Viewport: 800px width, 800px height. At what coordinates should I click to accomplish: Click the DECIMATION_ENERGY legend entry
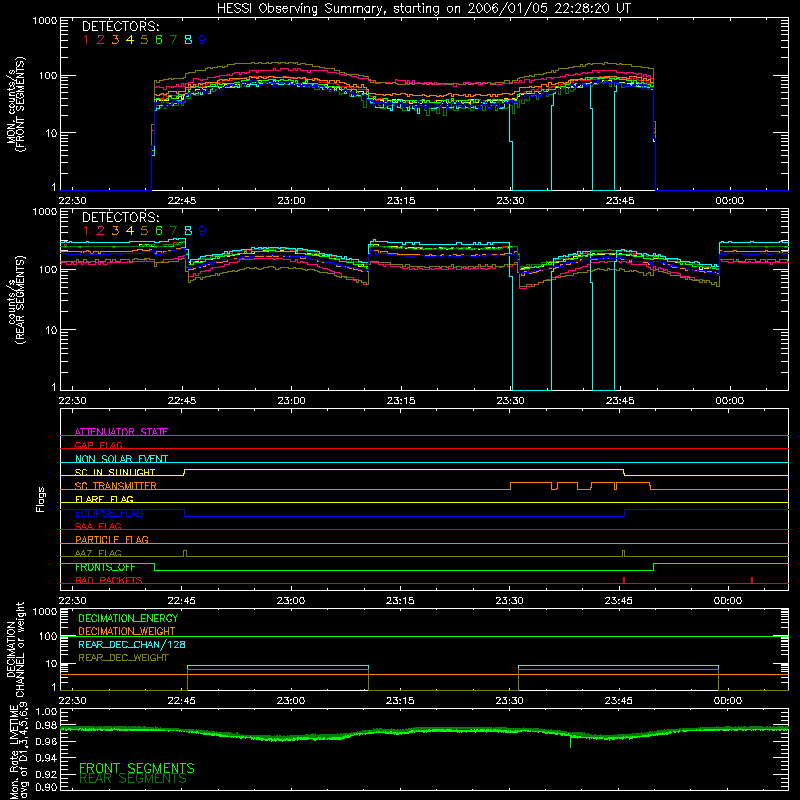128,618
